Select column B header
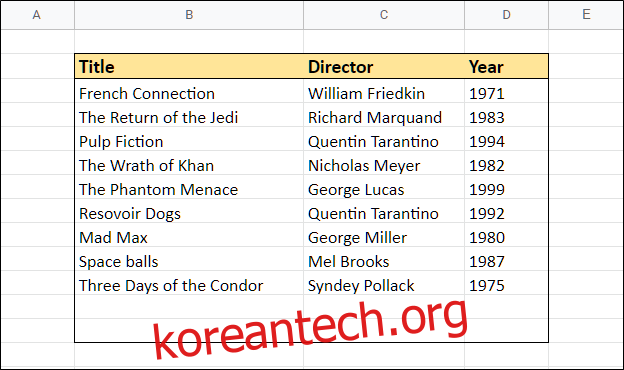Image resolution: width=624 pixels, height=370 pixels. point(189,15)
